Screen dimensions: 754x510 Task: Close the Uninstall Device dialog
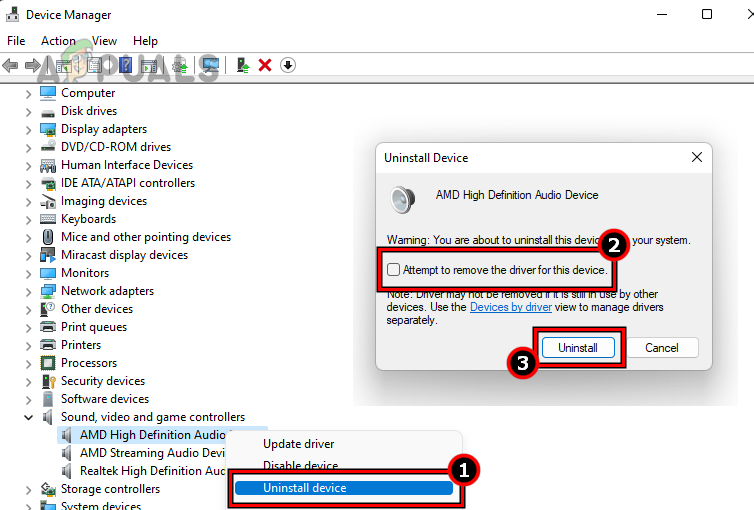coord(697,157)
